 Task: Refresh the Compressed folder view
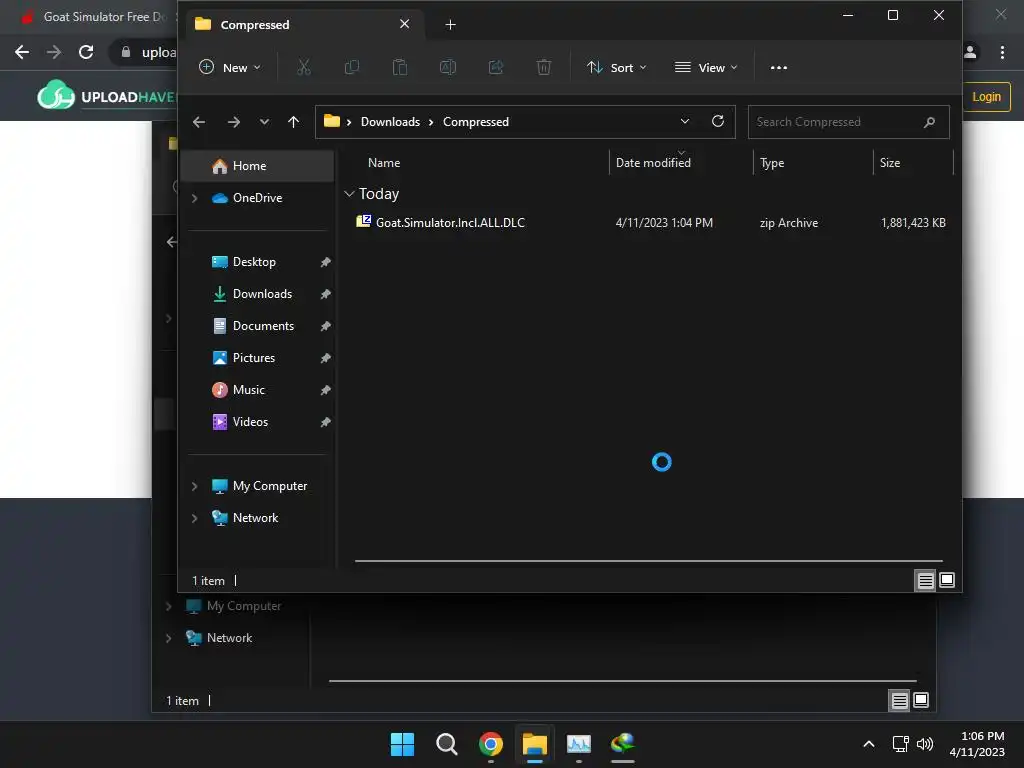pos(718,121)
